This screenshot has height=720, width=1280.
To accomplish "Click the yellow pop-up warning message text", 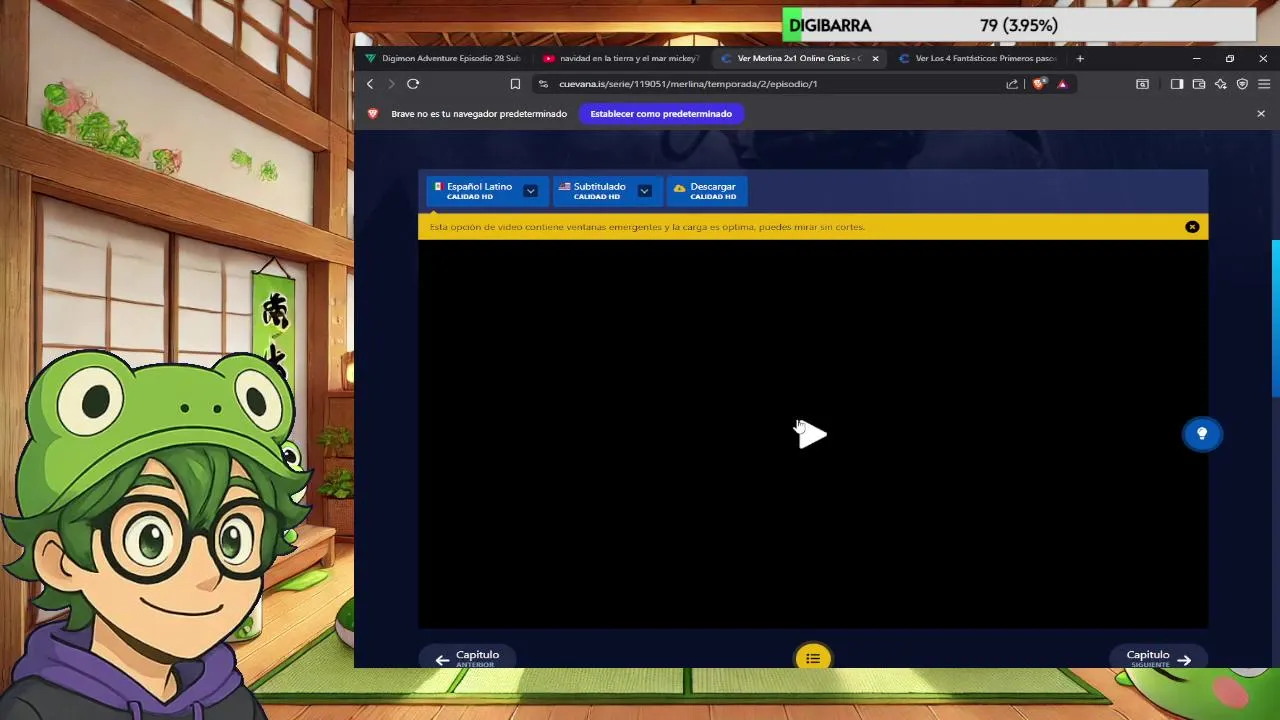I will coord(647,227).
